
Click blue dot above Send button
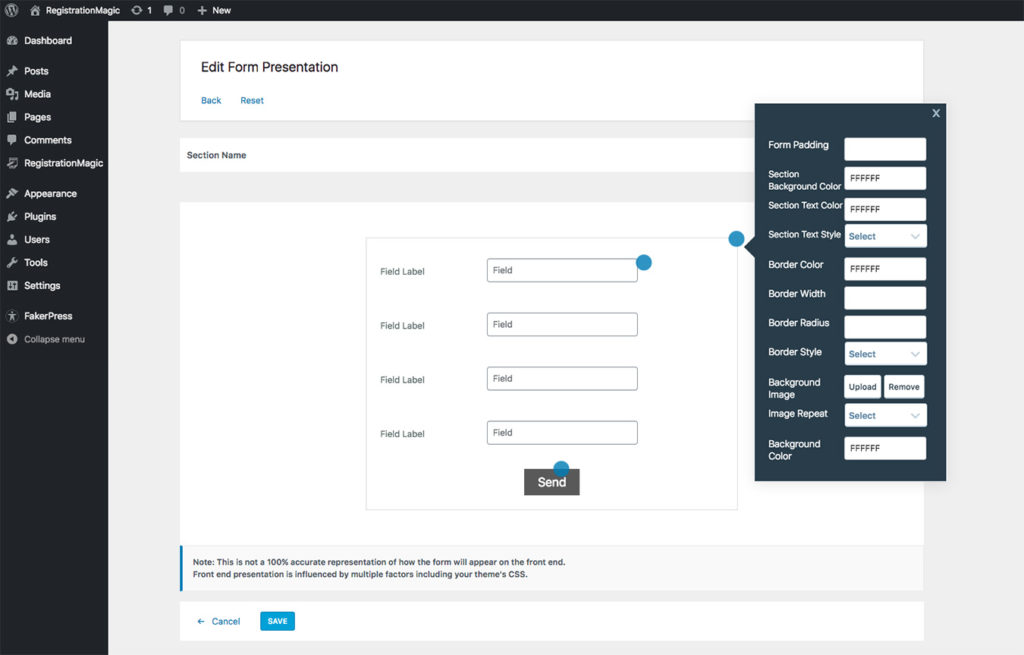pos(561,467)
